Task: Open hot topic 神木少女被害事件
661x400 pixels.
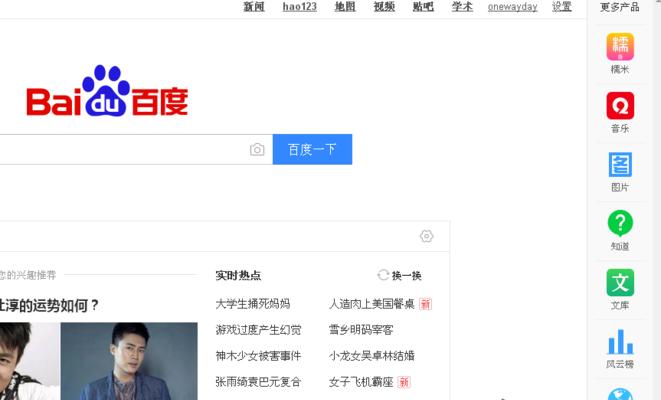Action: pyautogui.click(x=258, y=356)
